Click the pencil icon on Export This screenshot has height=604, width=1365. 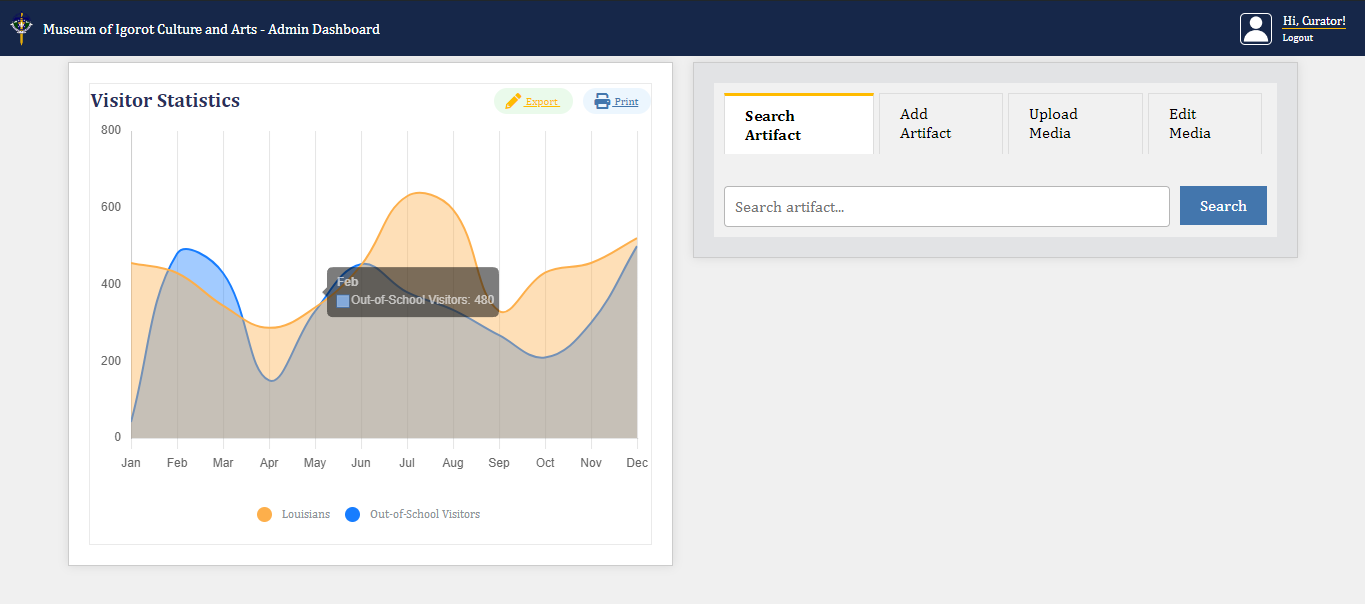pyautogui.click(x=514, y=101)
